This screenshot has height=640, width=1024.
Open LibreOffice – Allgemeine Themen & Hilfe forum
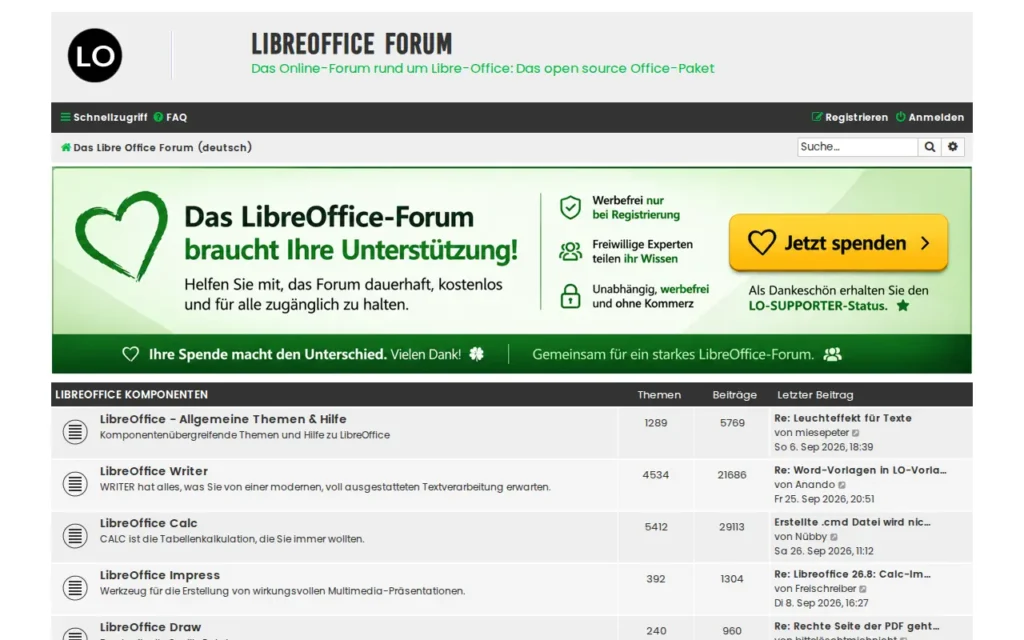[223, 419]
